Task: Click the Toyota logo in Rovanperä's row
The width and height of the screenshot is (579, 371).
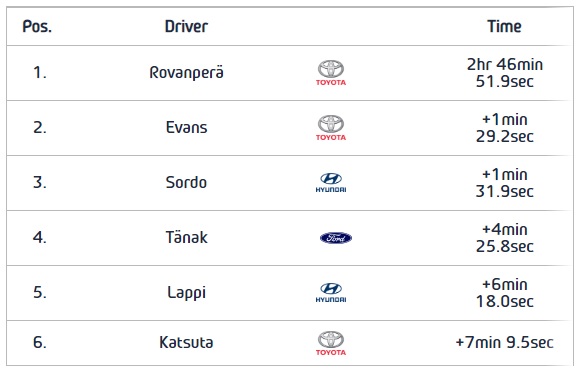Action: pos(331,73)
